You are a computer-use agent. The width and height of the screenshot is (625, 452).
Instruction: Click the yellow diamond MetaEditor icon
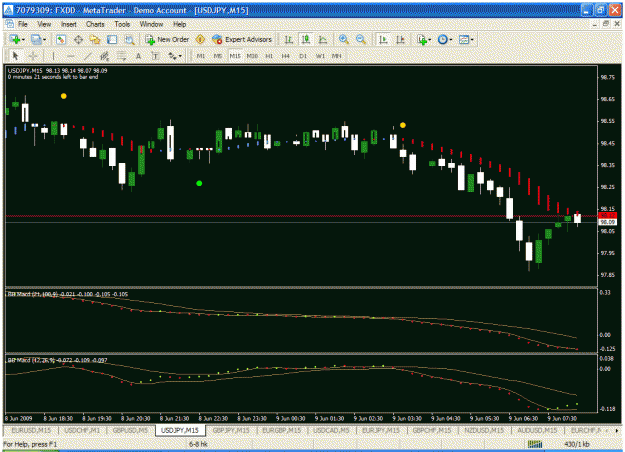click(x=200, y=39)
